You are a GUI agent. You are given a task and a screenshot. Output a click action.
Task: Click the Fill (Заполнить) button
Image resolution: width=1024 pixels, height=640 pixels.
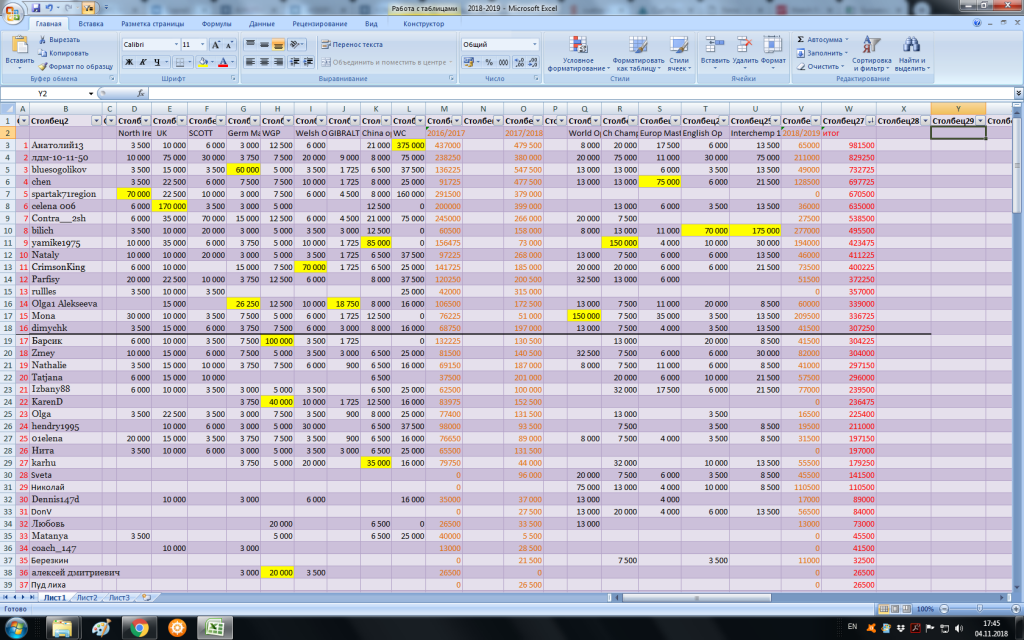pos(825,53)
